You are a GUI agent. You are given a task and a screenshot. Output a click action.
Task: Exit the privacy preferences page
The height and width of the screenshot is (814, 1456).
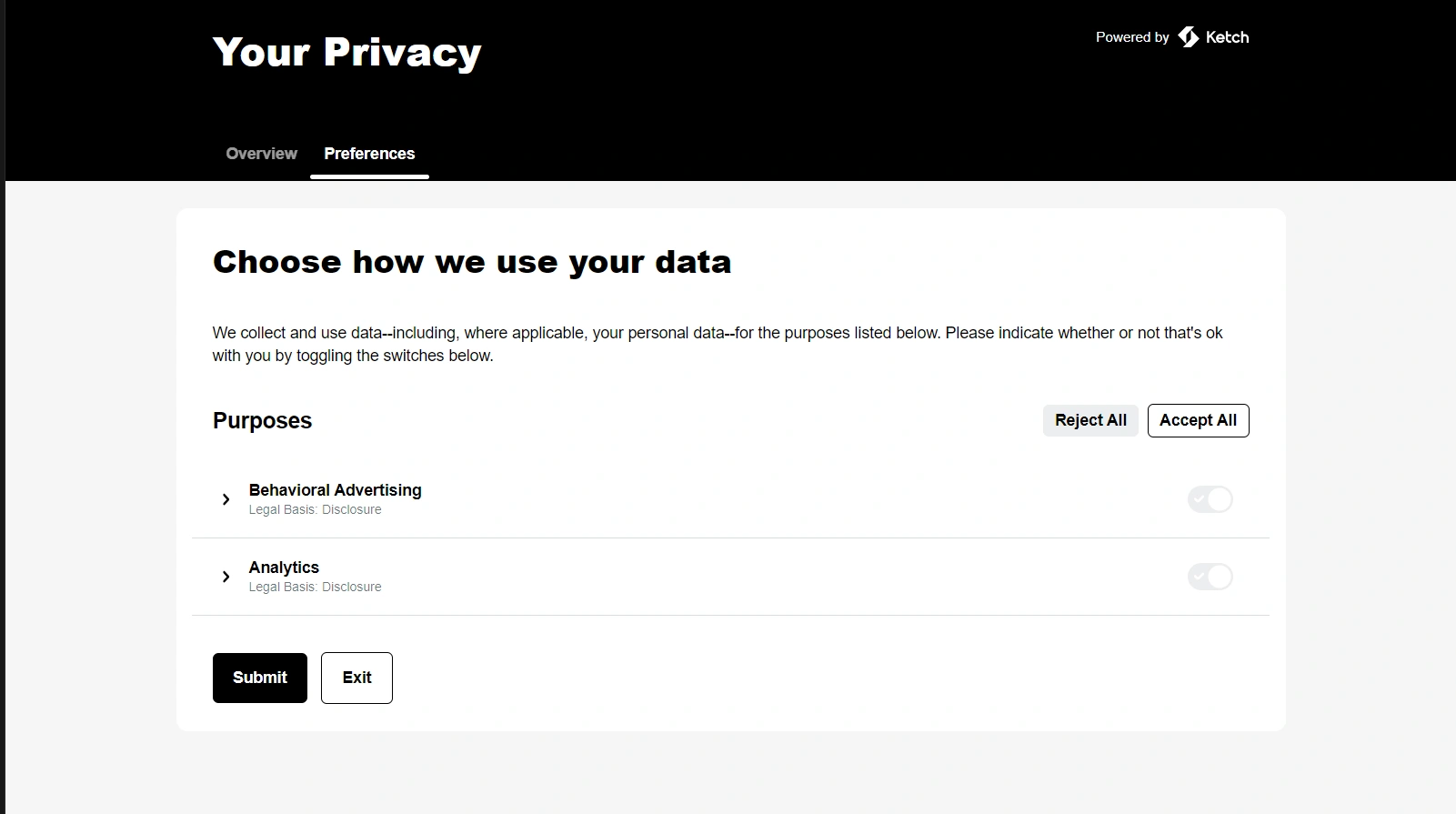356,678
